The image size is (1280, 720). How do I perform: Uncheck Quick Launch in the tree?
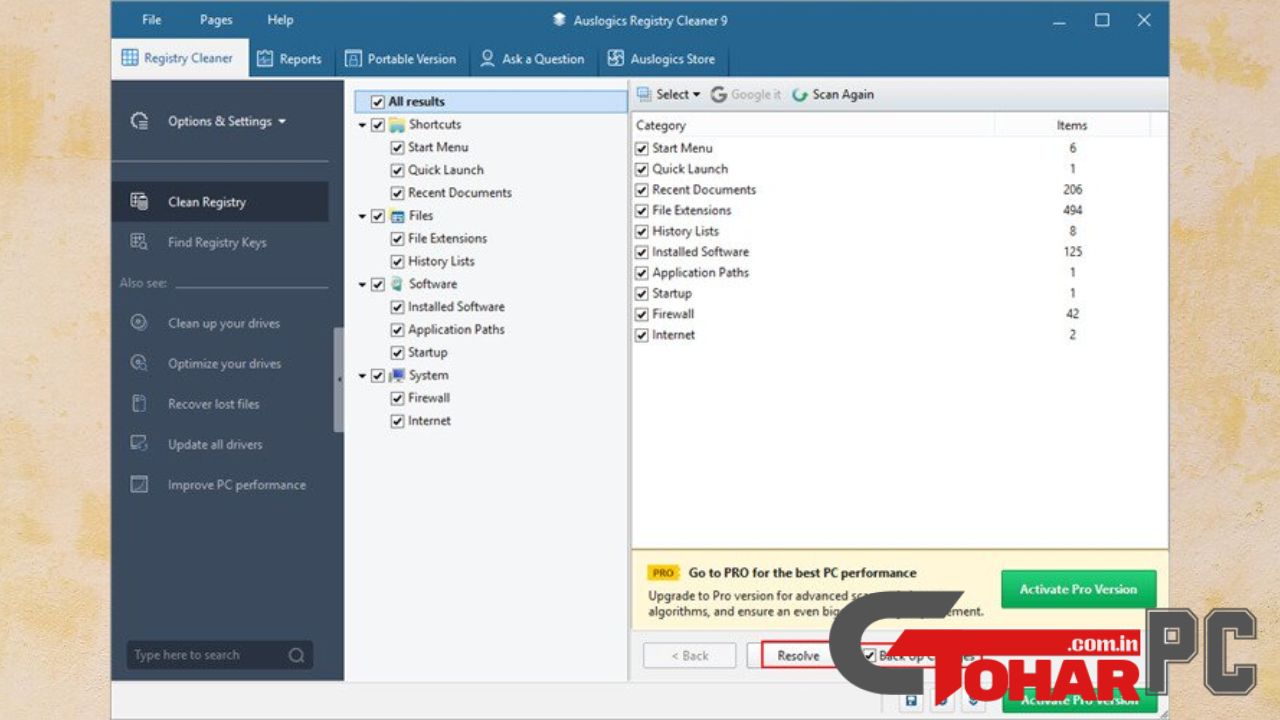pos(397,171)
